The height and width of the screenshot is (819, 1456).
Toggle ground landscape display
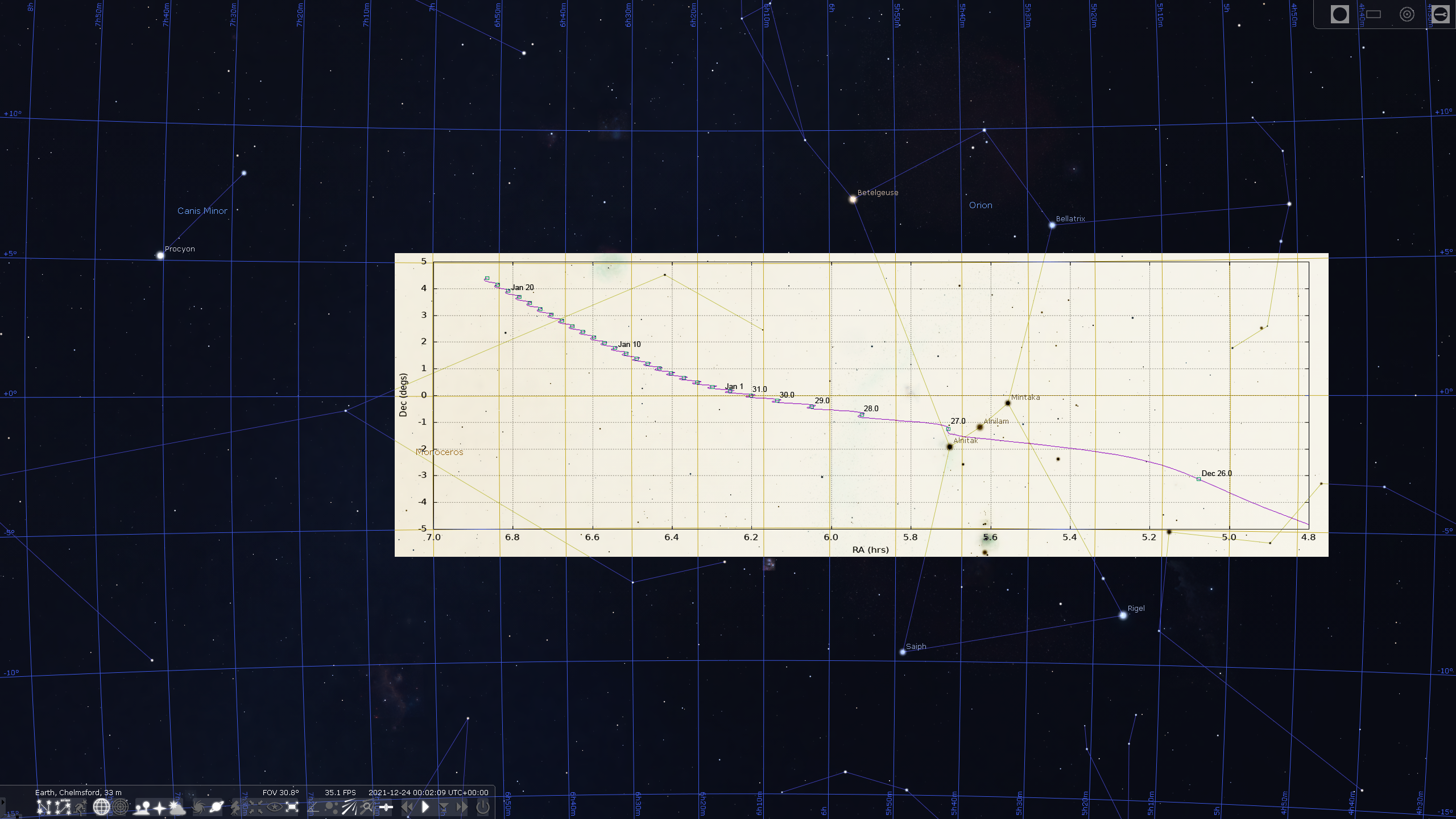tap(142, 807)
